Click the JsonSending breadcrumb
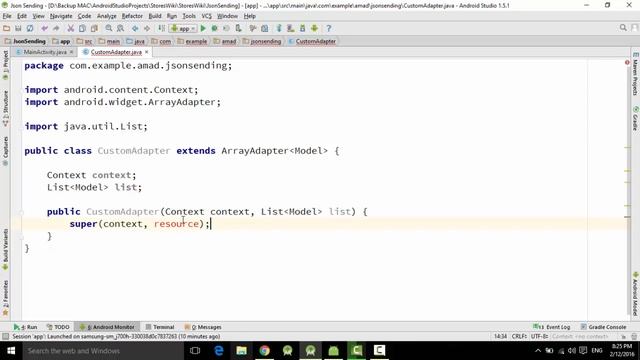The width and height of the screenshot is (640, 360). [25, 41]
